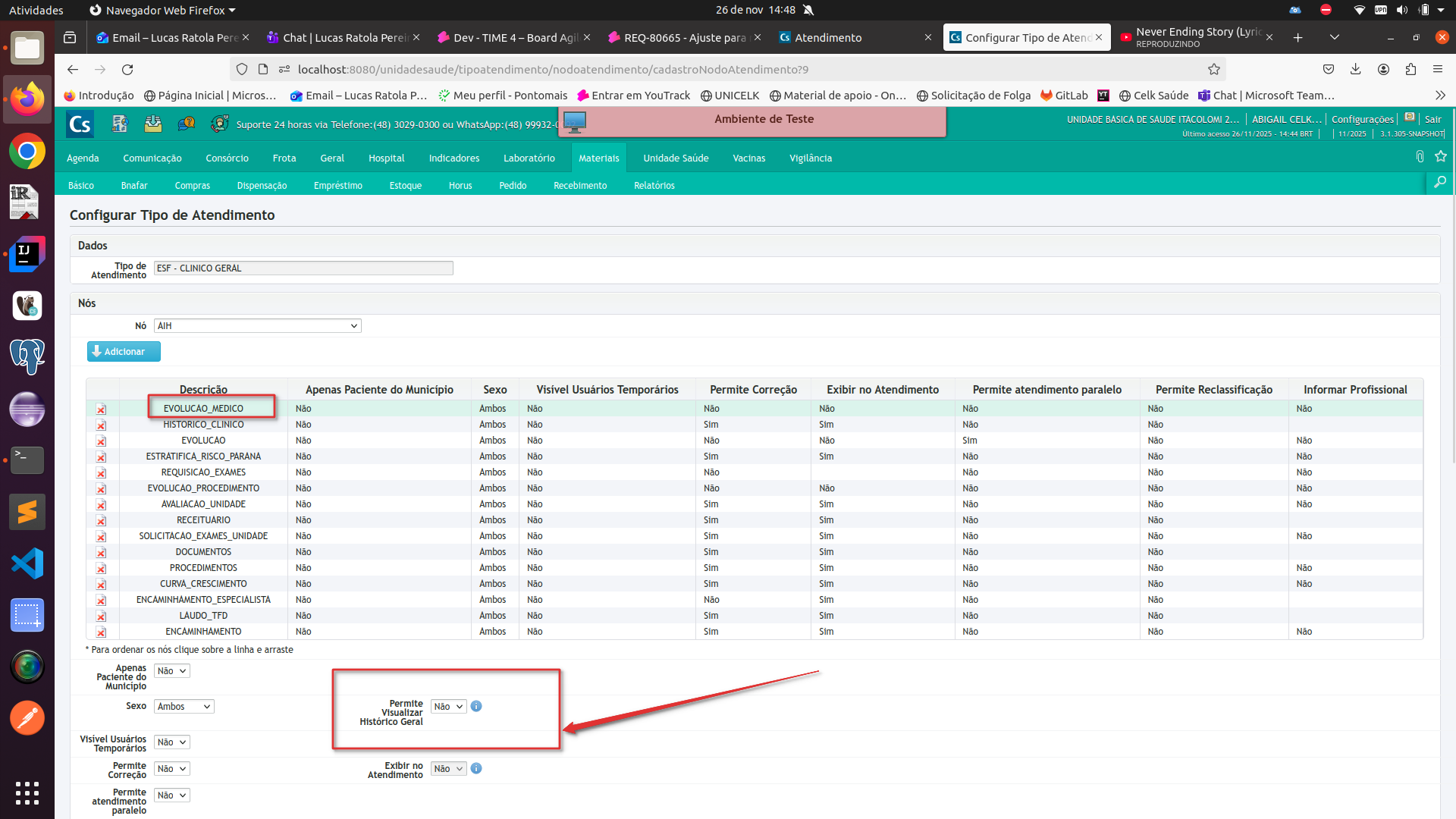
Task: Click the download inbox tray icon
Action: click(x=153, y=124)
